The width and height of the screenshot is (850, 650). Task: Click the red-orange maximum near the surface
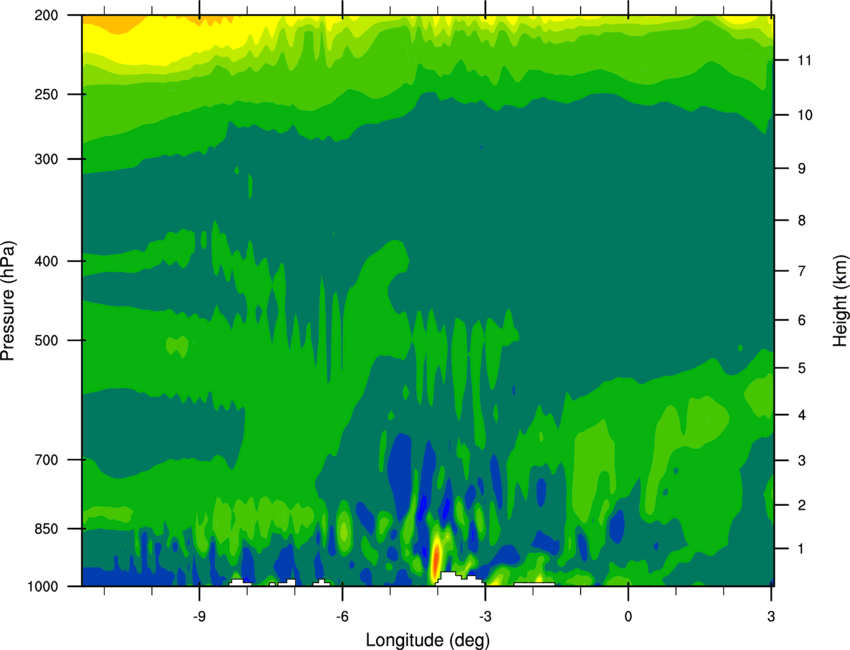click(436, 558)
